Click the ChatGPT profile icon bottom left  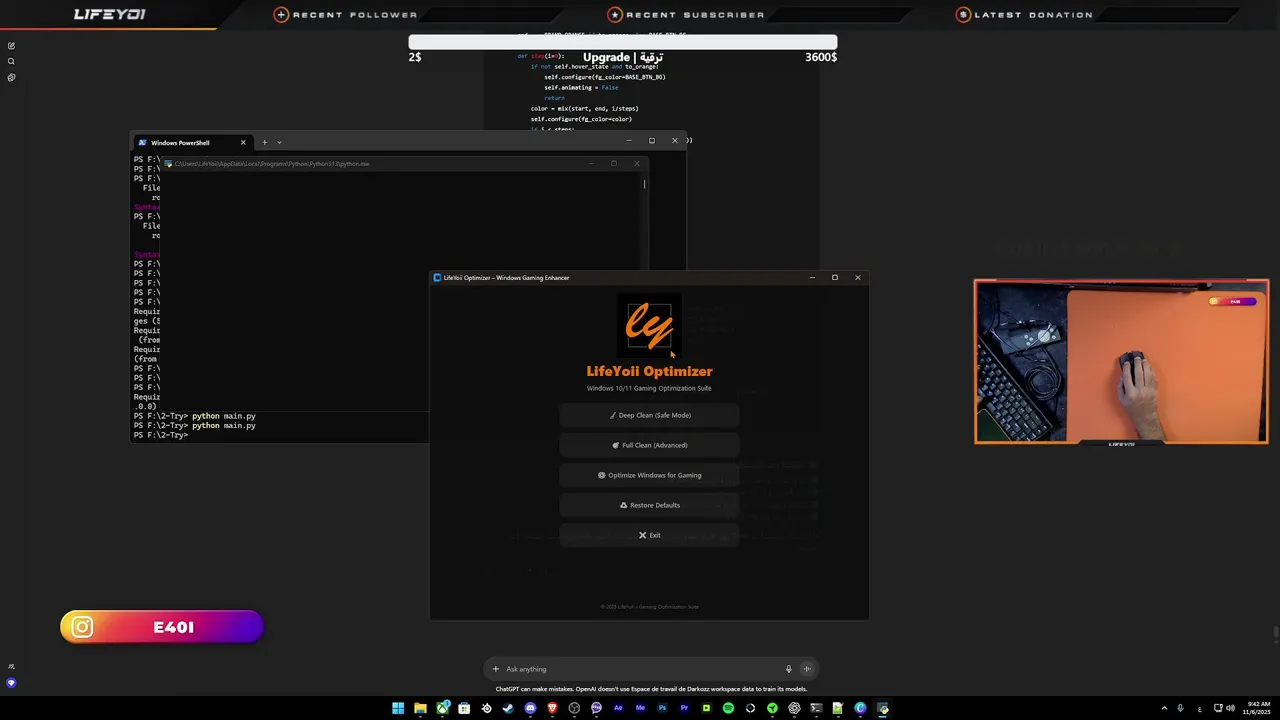click(11, 683)
